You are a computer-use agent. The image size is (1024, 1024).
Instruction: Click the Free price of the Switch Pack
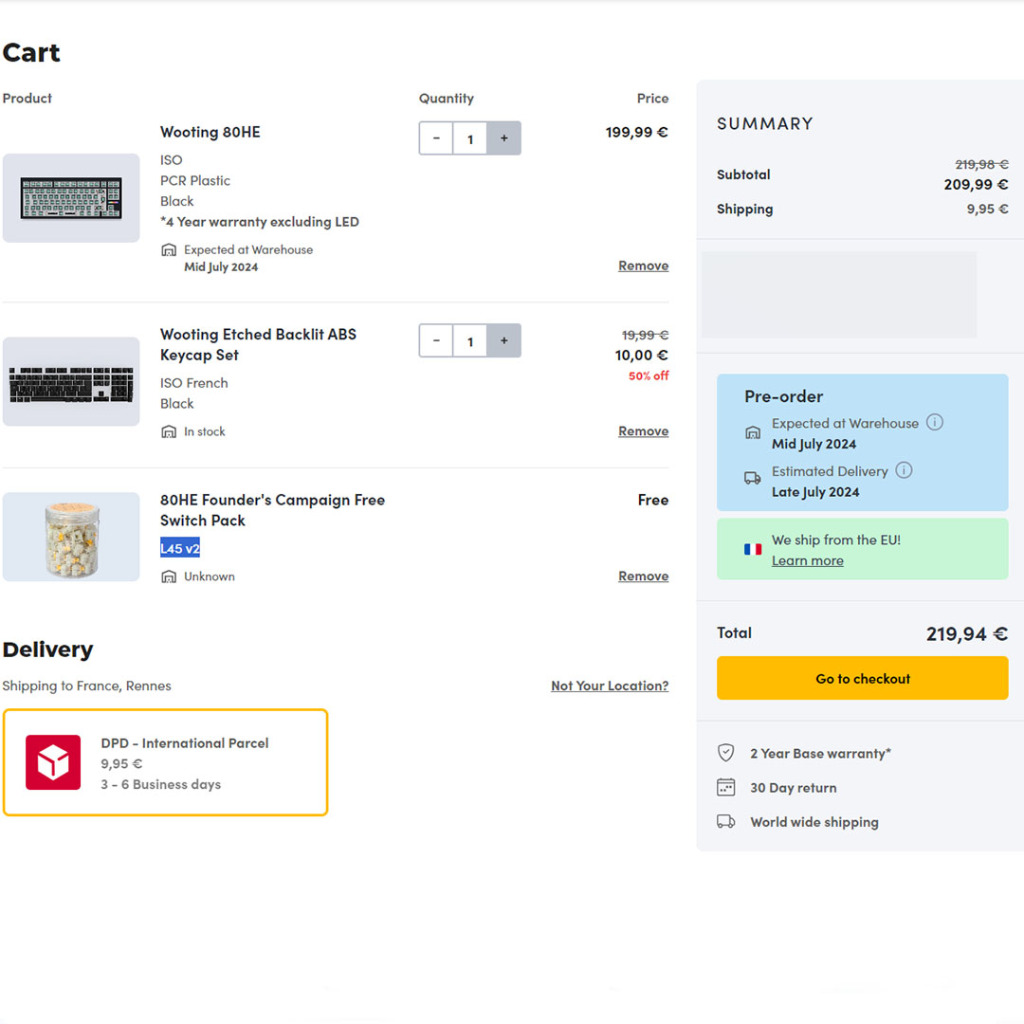point(653,500)
